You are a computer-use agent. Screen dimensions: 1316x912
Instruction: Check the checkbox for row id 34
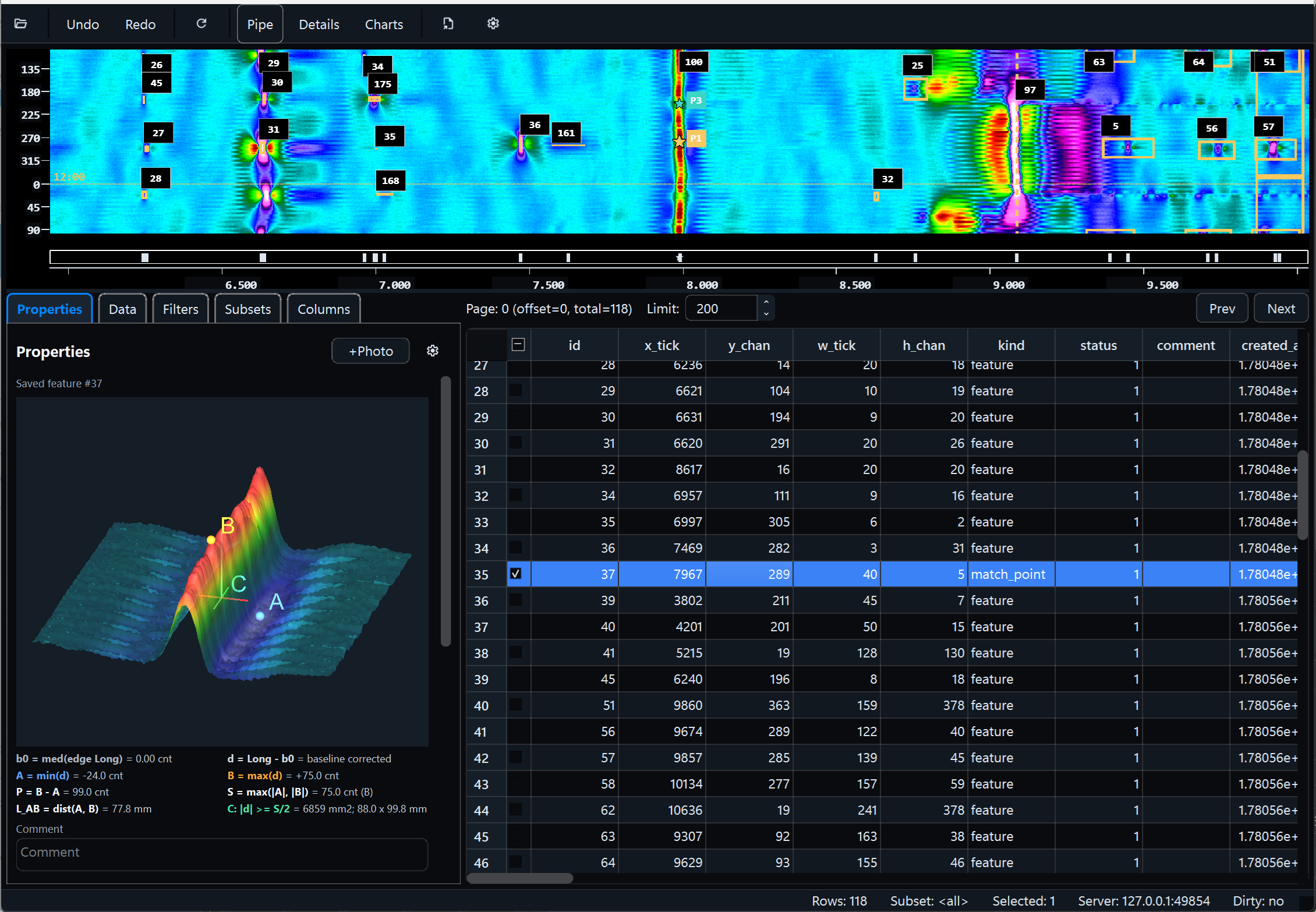516,495
